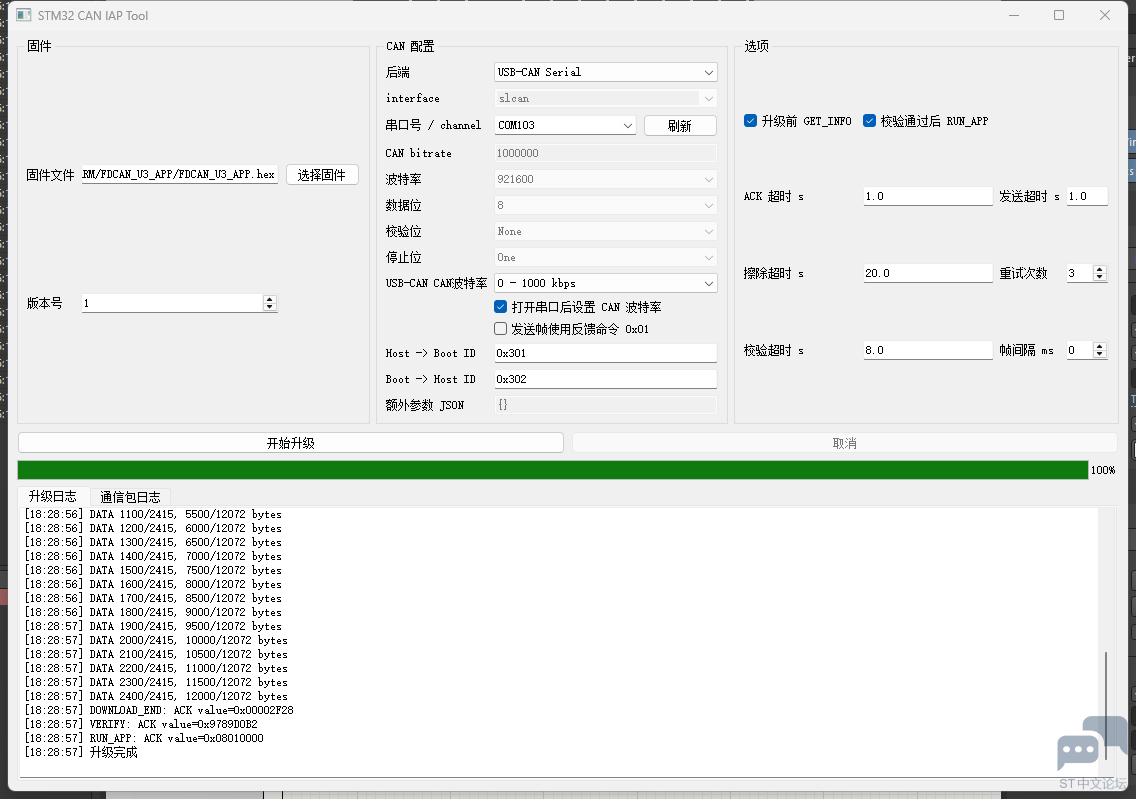The width and height of the screenshot is (1136, 799).
Task: Open the interface slcan dropdown
Action: (x=606, y=99)
